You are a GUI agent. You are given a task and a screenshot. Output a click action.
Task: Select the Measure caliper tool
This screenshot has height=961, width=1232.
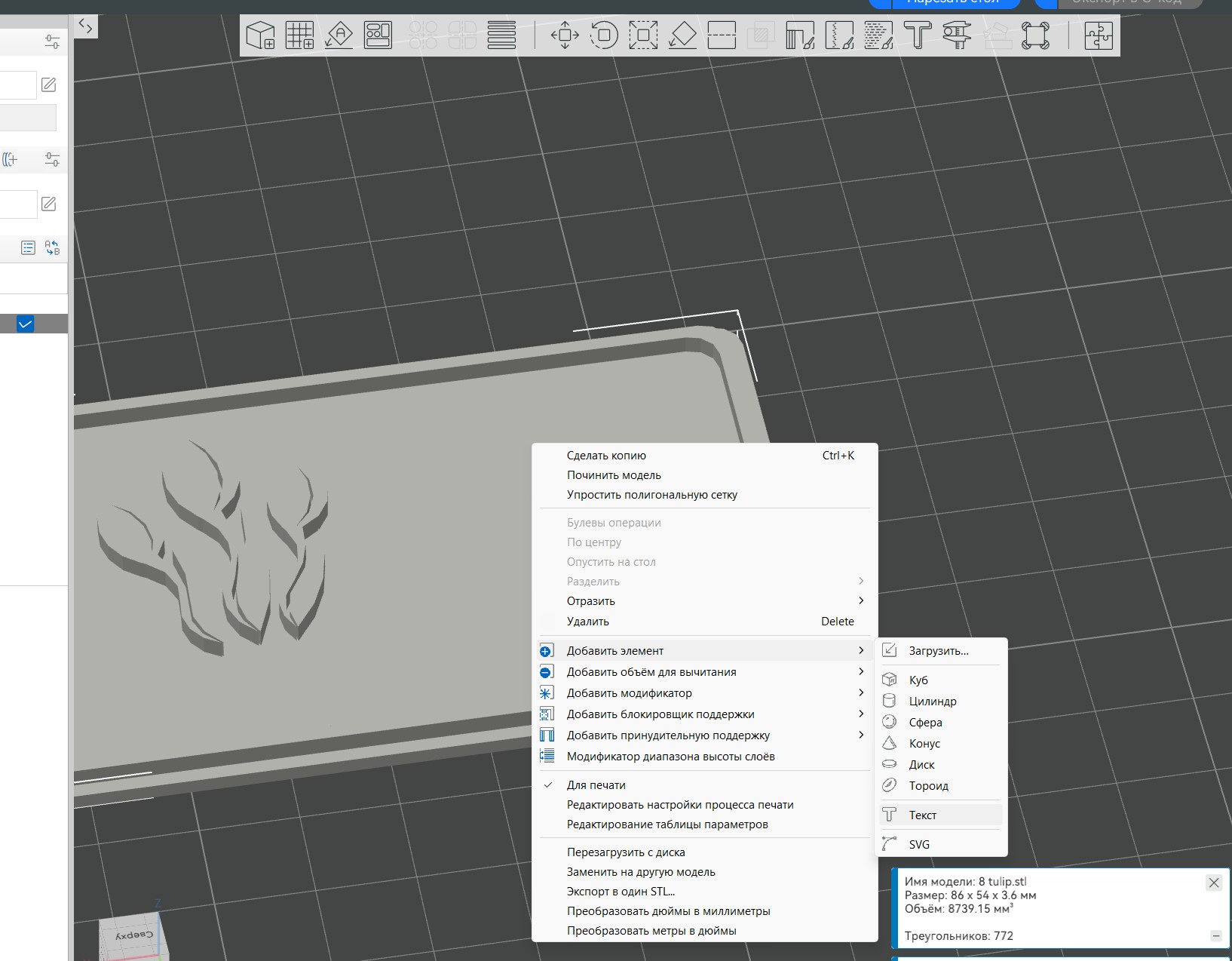tap(957, 35)
